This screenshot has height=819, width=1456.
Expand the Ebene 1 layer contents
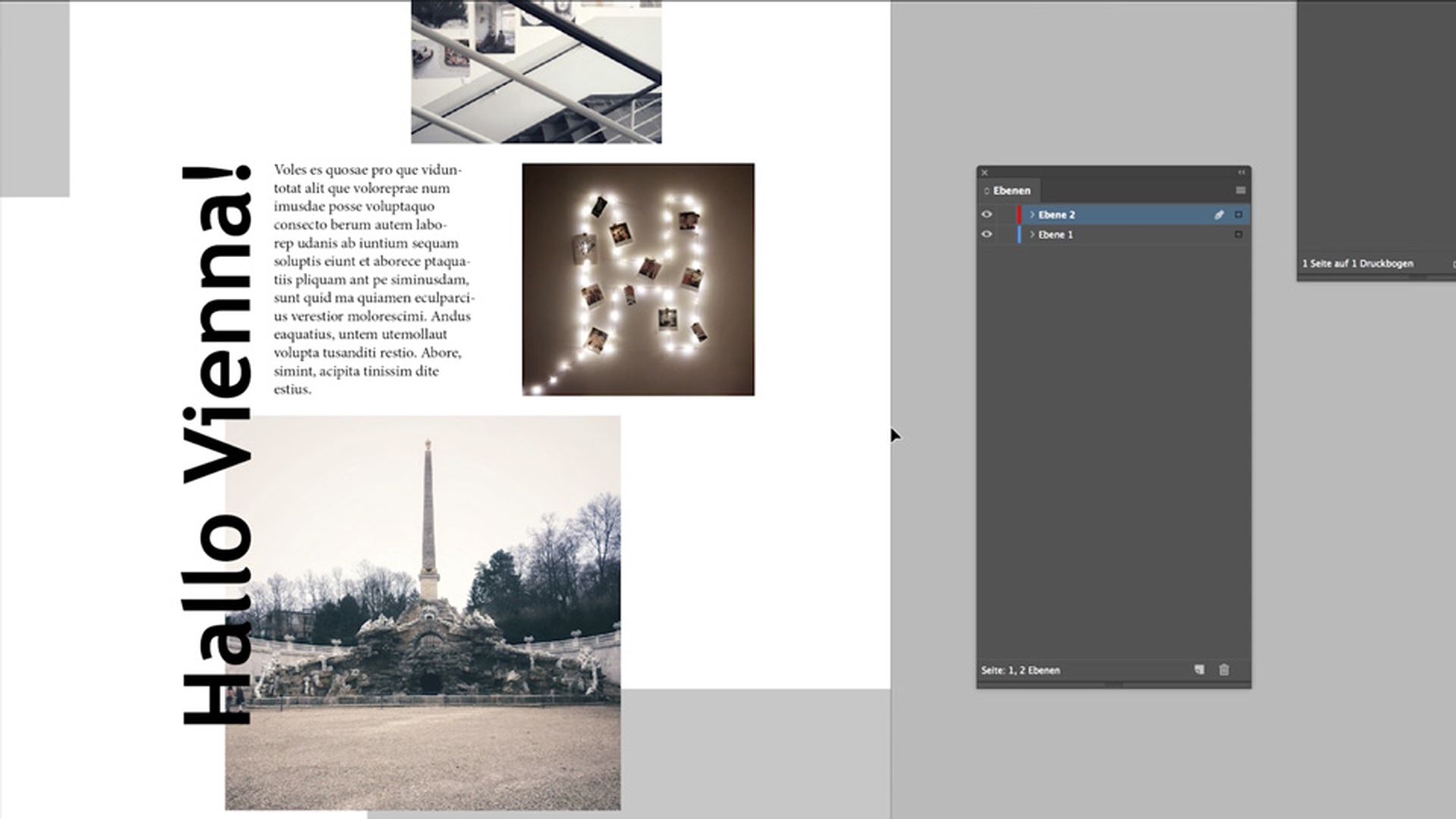point(1031,234)
